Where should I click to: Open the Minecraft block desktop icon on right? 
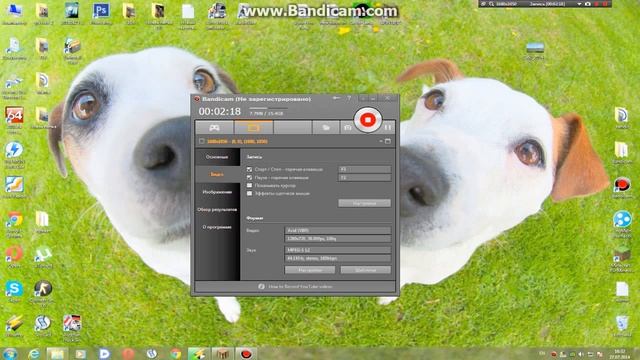pos(622,258)
